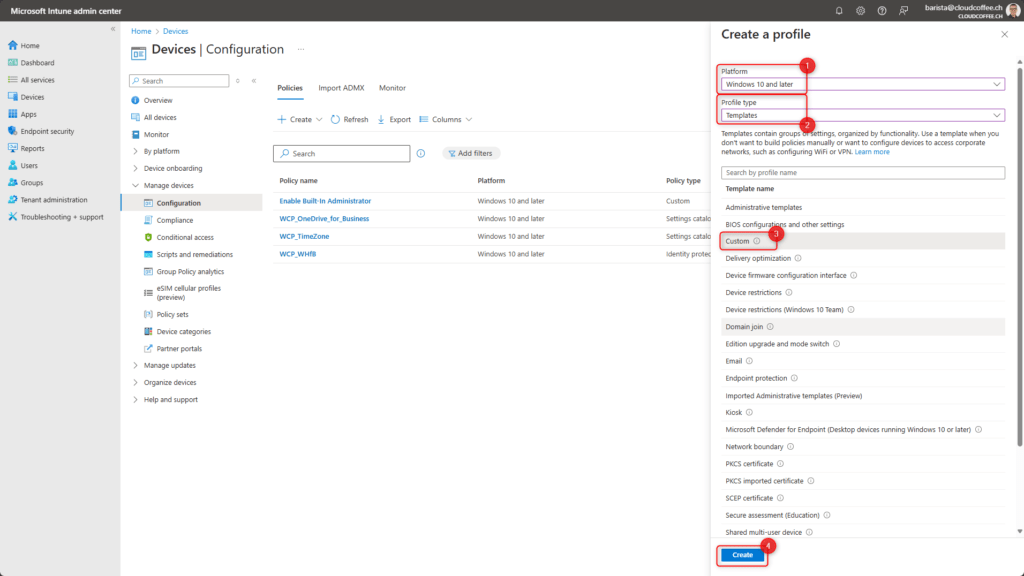Open the Create dropdown in toolbar

(300, 120)
